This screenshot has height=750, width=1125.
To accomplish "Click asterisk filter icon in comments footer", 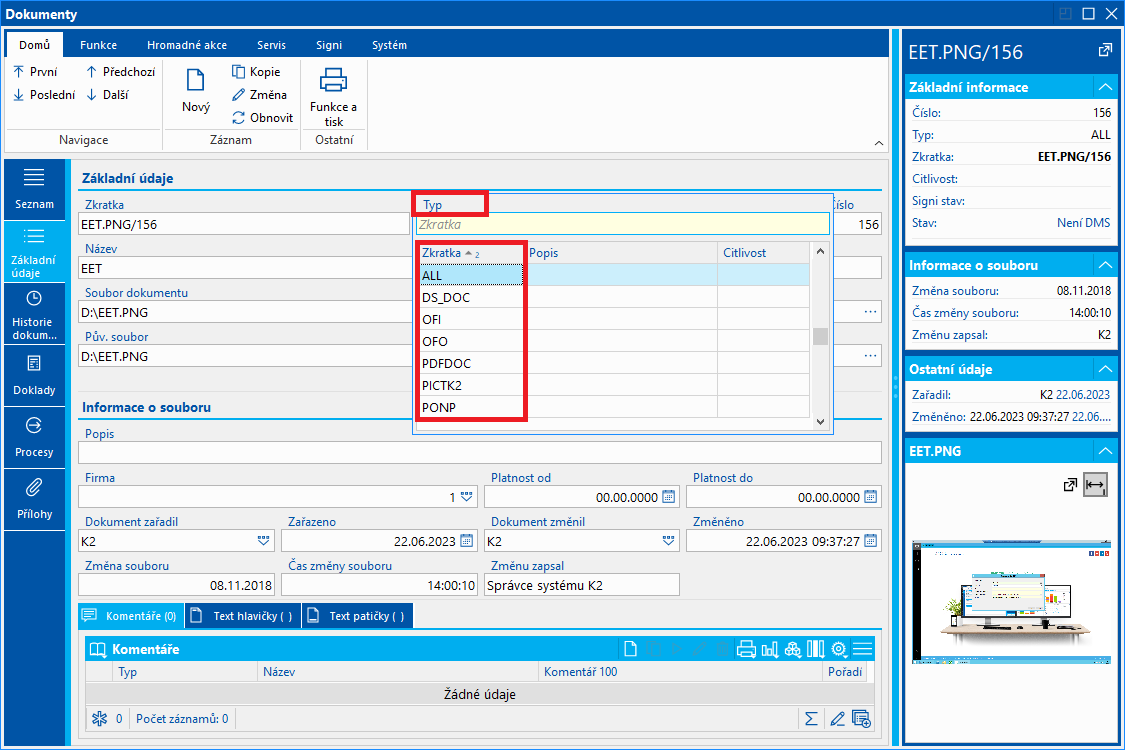I will (x=100, y=718).
